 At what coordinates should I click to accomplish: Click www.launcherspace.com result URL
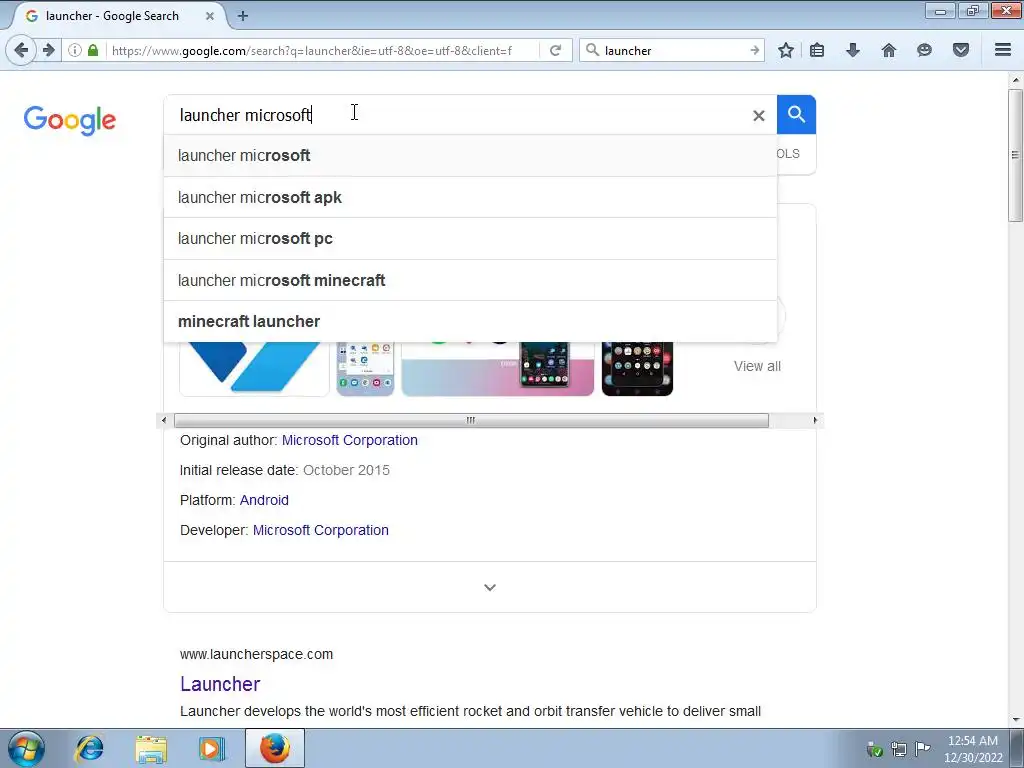coord(256,654)
